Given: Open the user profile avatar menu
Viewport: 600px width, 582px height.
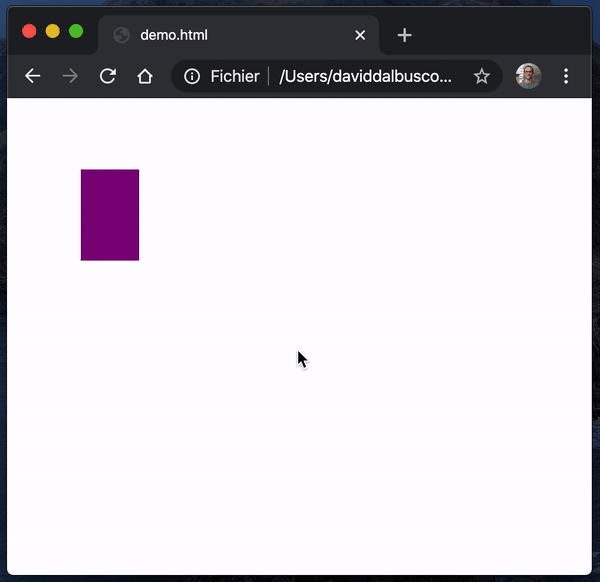Looking at the screenshot, I should click(x=528, y=76).
